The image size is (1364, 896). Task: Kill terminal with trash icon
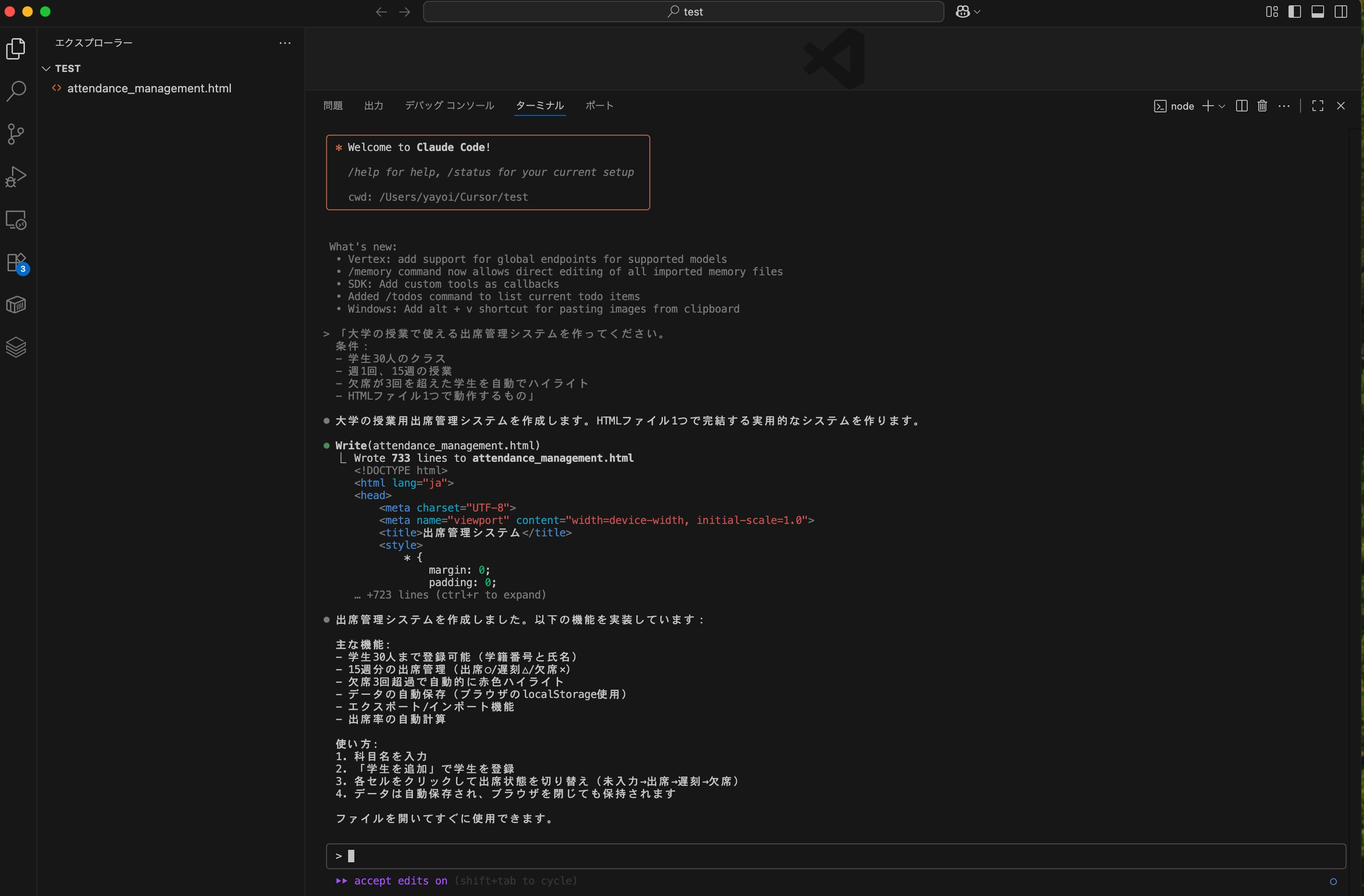(1262, 106)
